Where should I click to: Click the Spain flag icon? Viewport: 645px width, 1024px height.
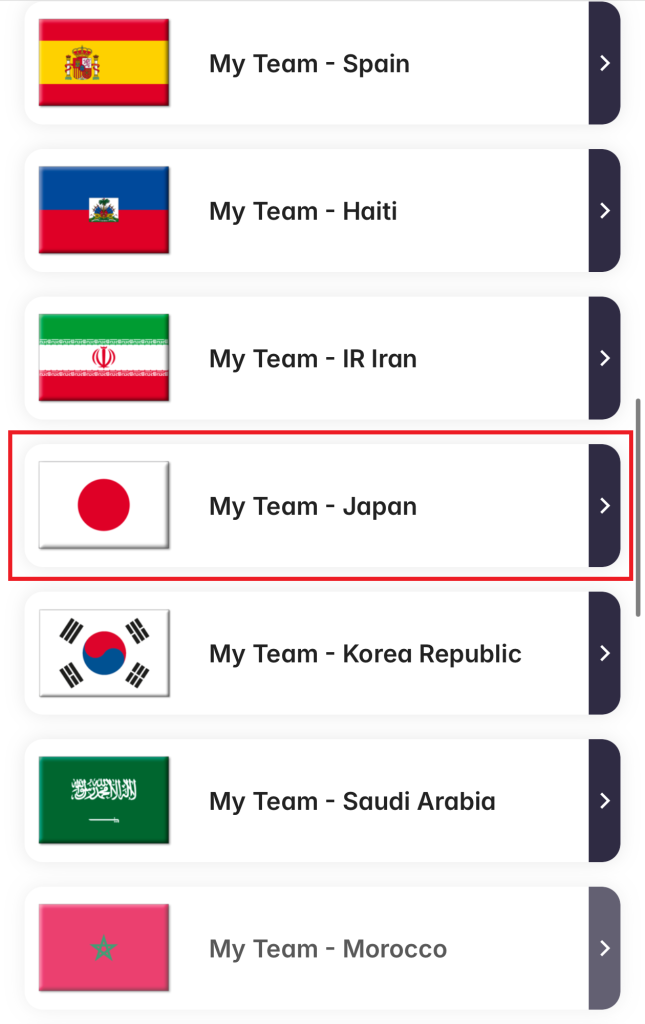click(104, 62)
